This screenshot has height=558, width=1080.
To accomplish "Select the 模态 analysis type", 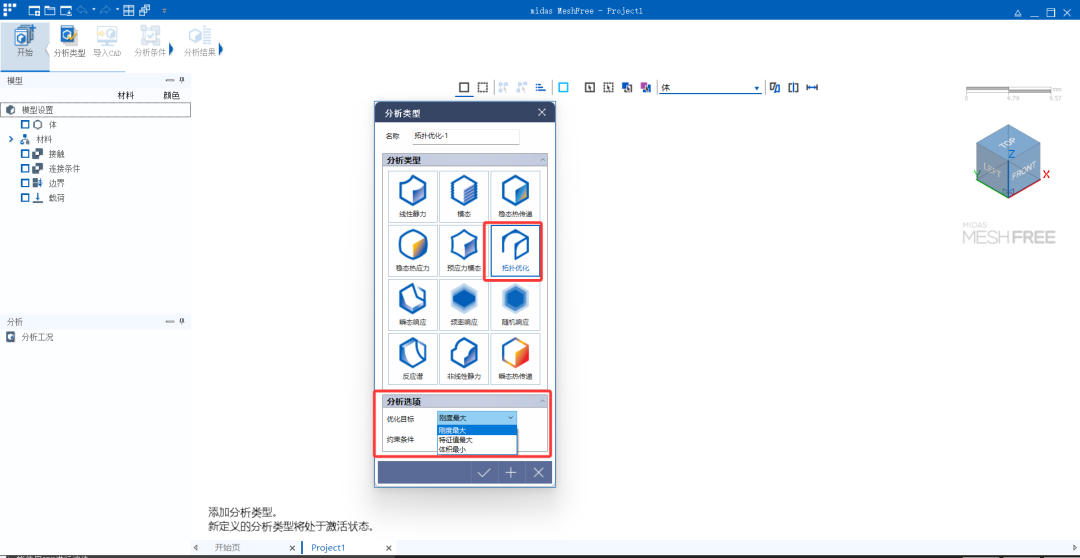I will (464, 196).
